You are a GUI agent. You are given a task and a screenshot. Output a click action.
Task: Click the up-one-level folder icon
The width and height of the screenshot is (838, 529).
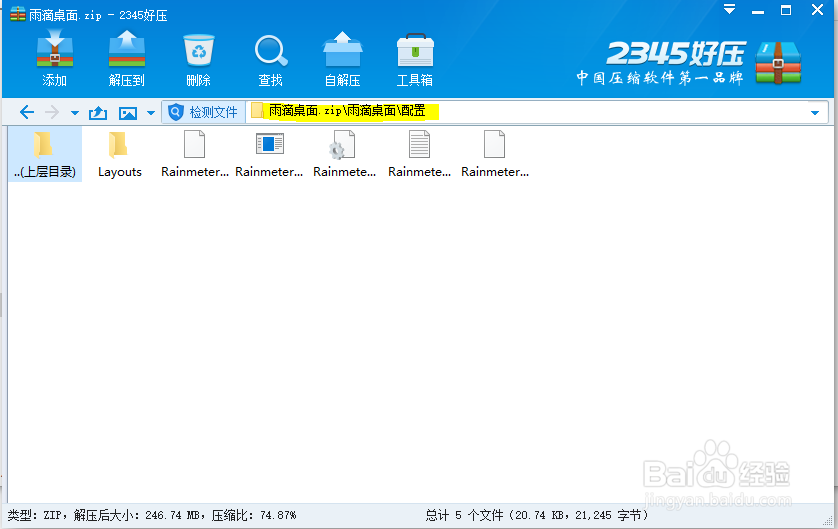[98, 113]
